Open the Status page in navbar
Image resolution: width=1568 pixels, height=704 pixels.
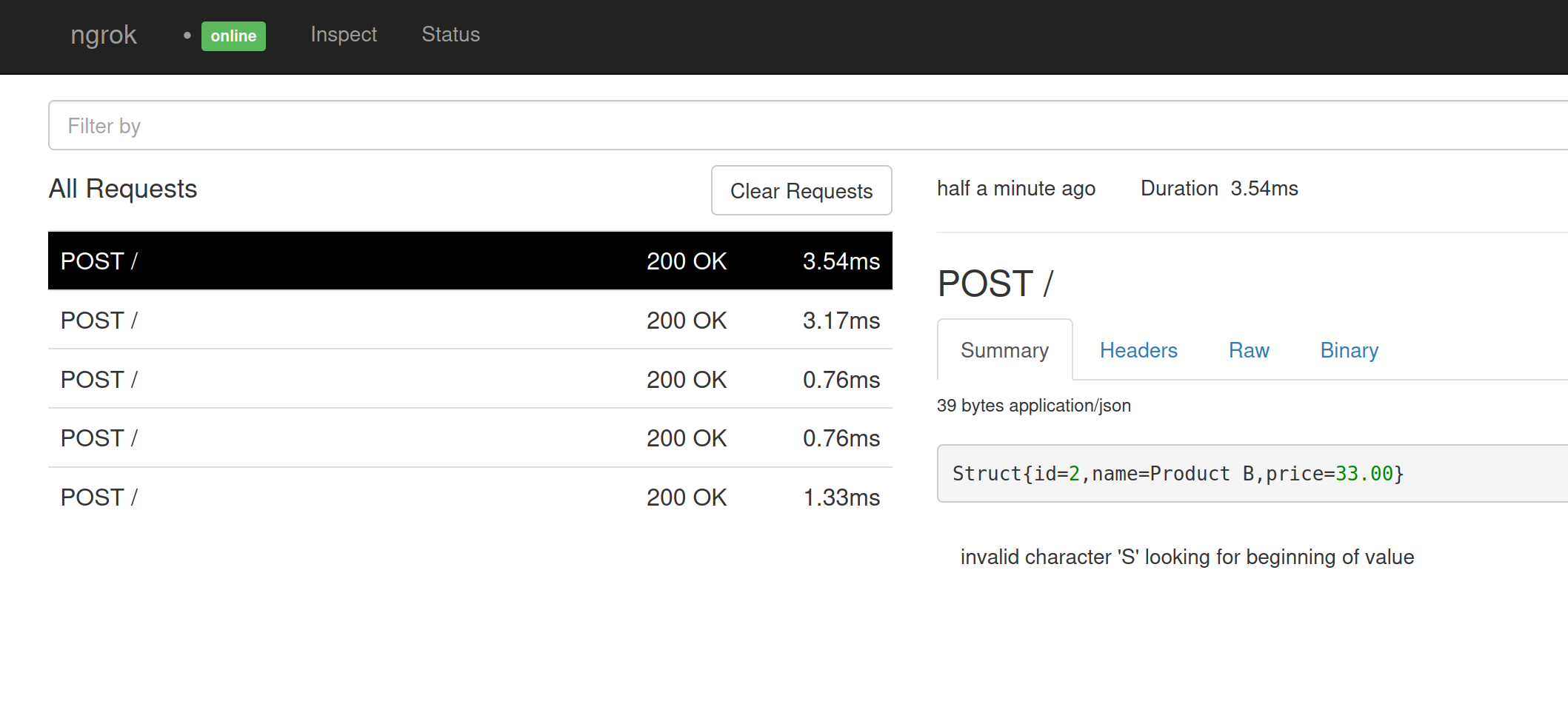point(450,35)
